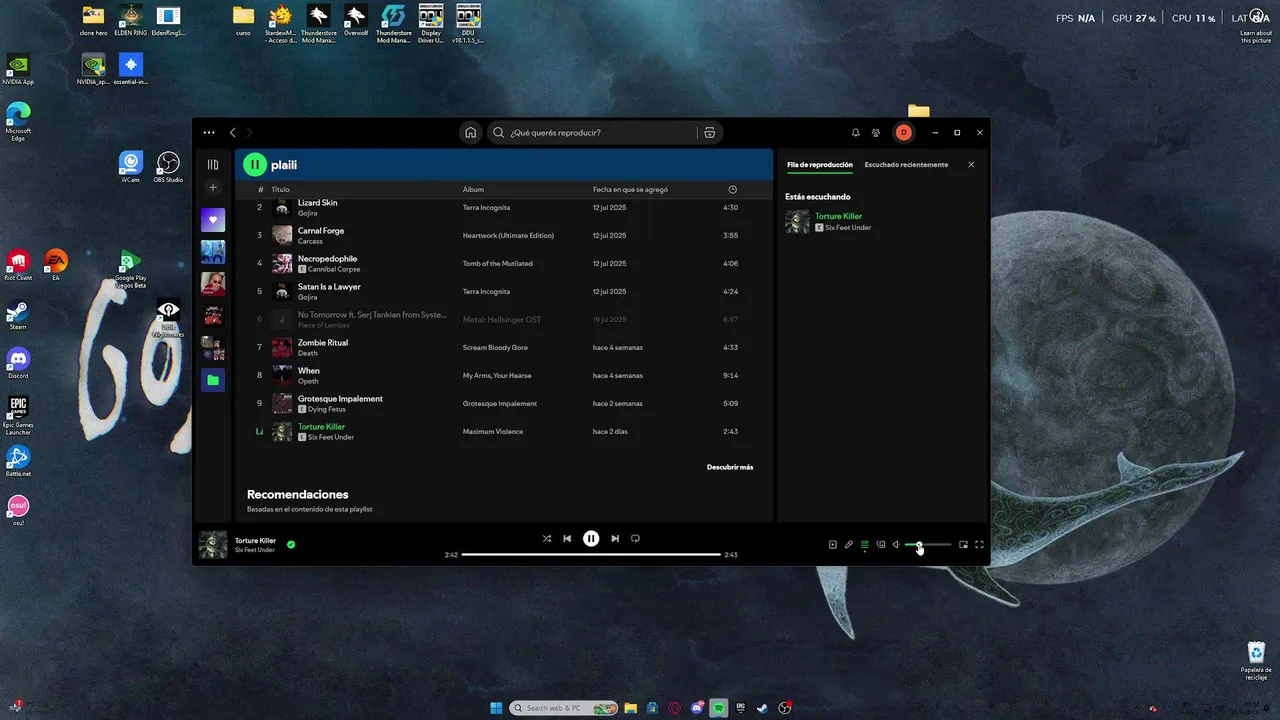Open the Tomb of the Mutilated album
This screenshot has width=1280, height=720.
497,263
